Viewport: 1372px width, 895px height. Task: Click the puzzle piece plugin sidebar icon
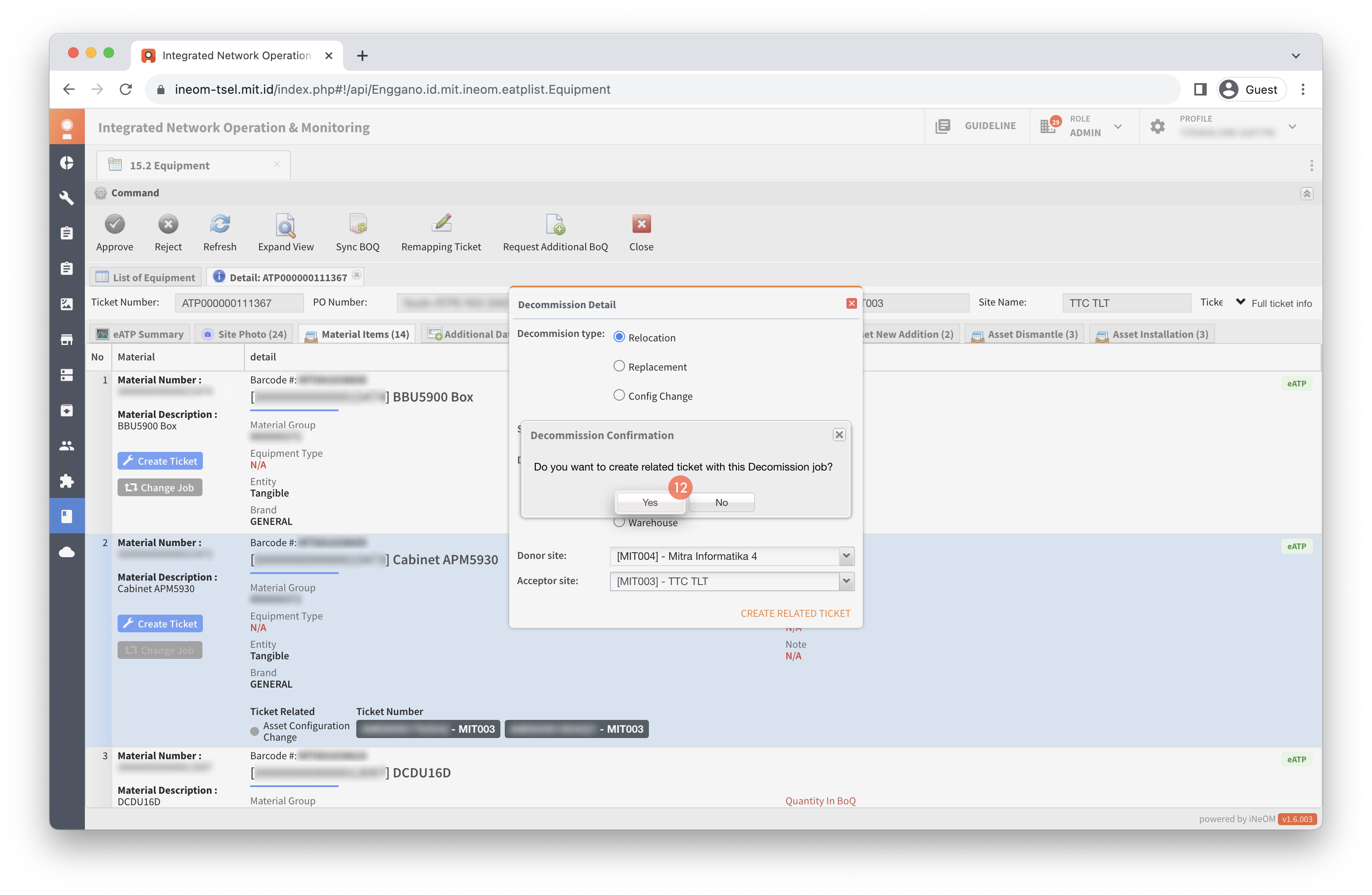[x=67, y=481]
